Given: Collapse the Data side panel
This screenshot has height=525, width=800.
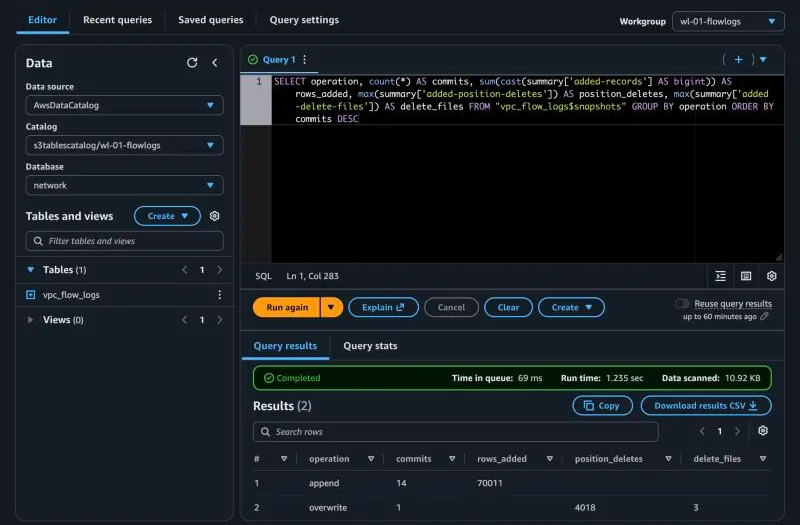Looking at the screenshot, I should click(x=215, y=63).
